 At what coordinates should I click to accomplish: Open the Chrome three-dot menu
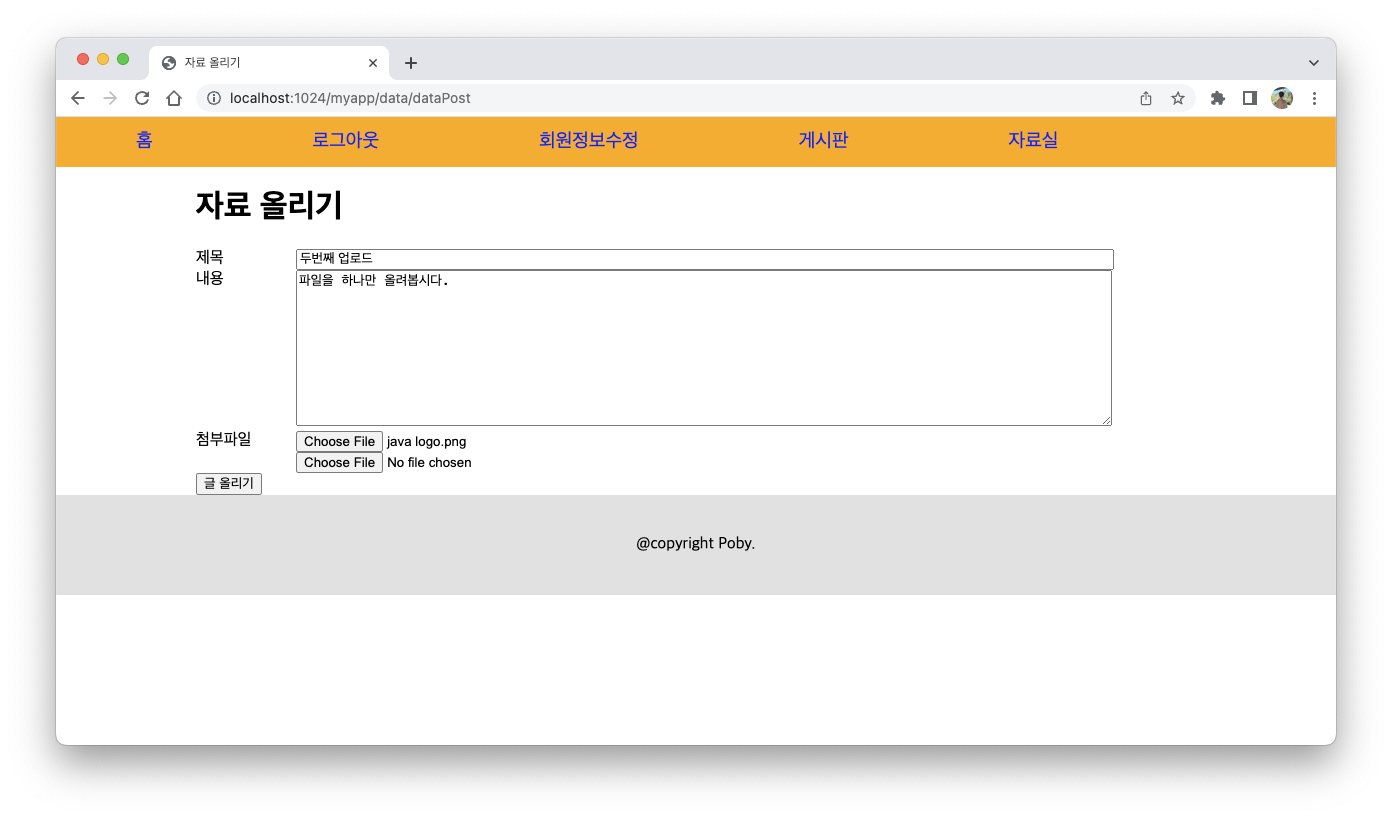[x=1314, y=98]
